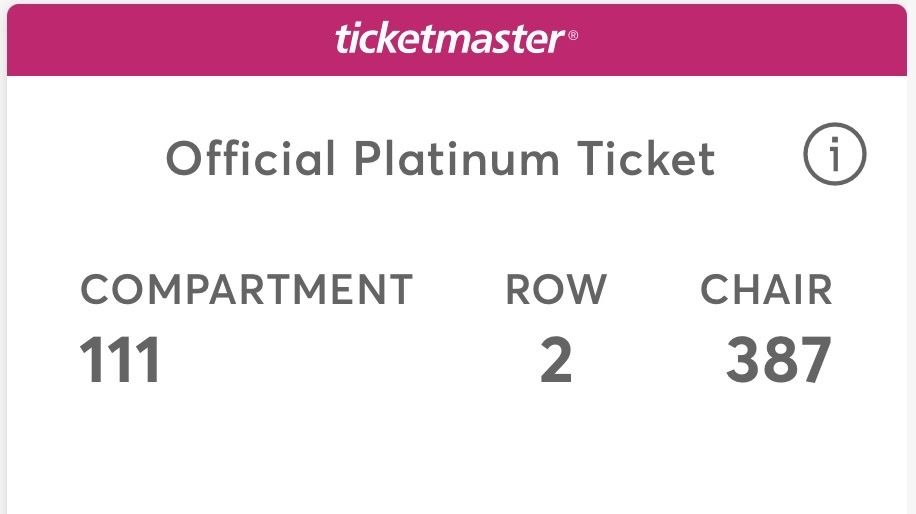The image size is (916, 514).
Task: Click the digit 8 in chair number 387
Action: click(x=779, y=360)
